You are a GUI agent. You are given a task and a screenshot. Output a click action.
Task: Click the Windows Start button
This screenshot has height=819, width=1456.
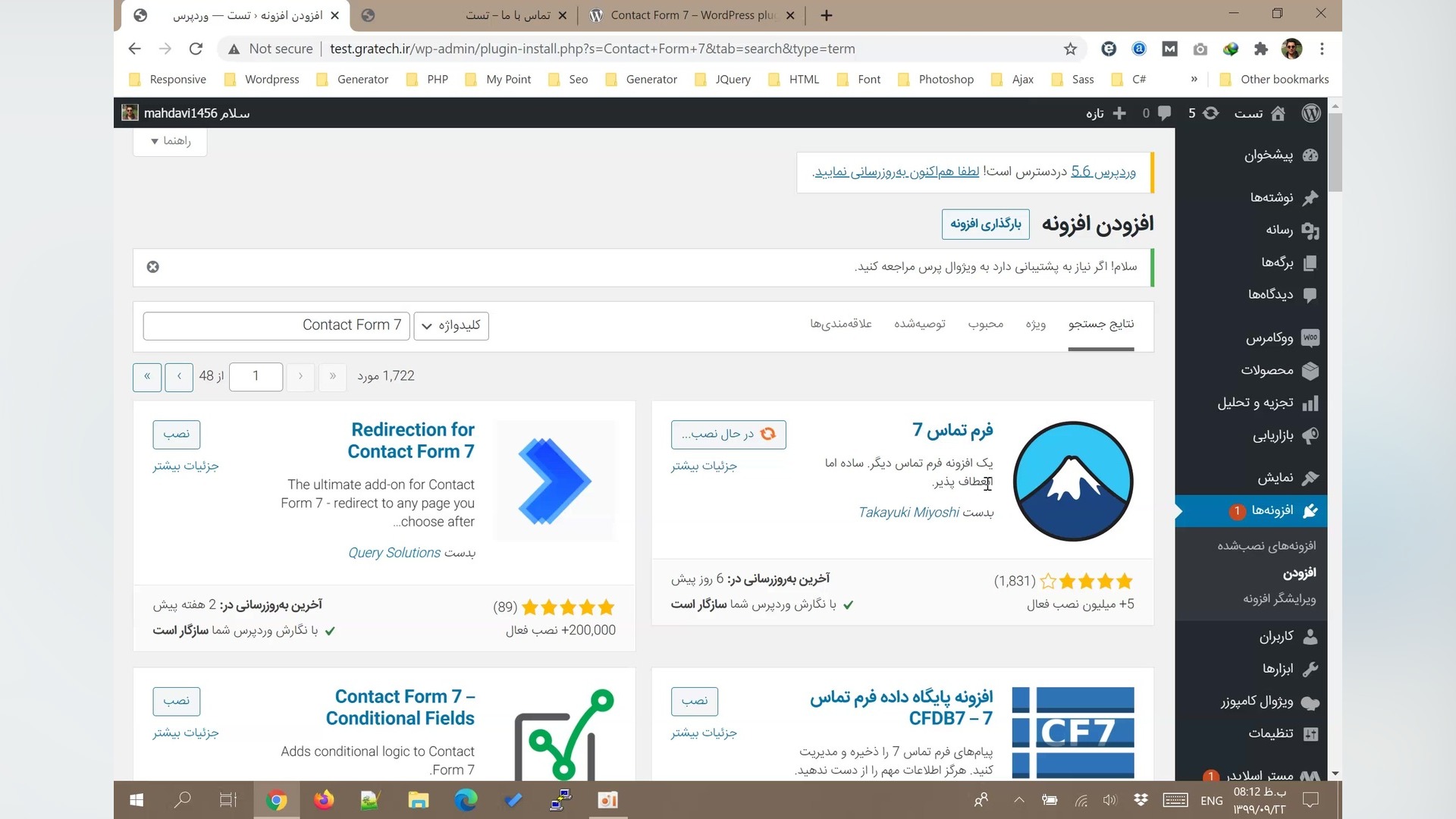tap(136, 800)
